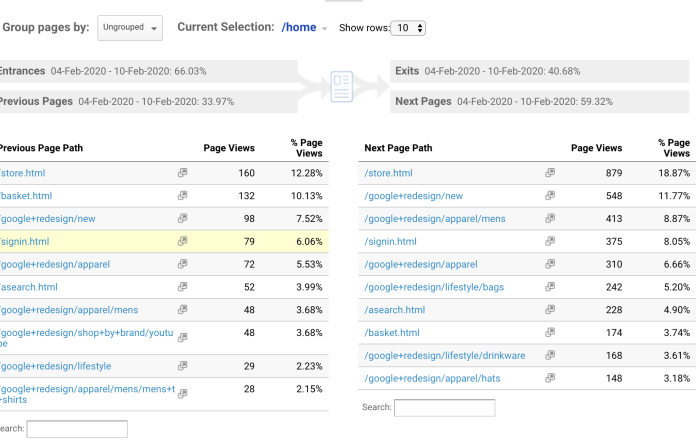Click the 132 page views value
The height and width of the screenshot is (447, 700).
246,196
